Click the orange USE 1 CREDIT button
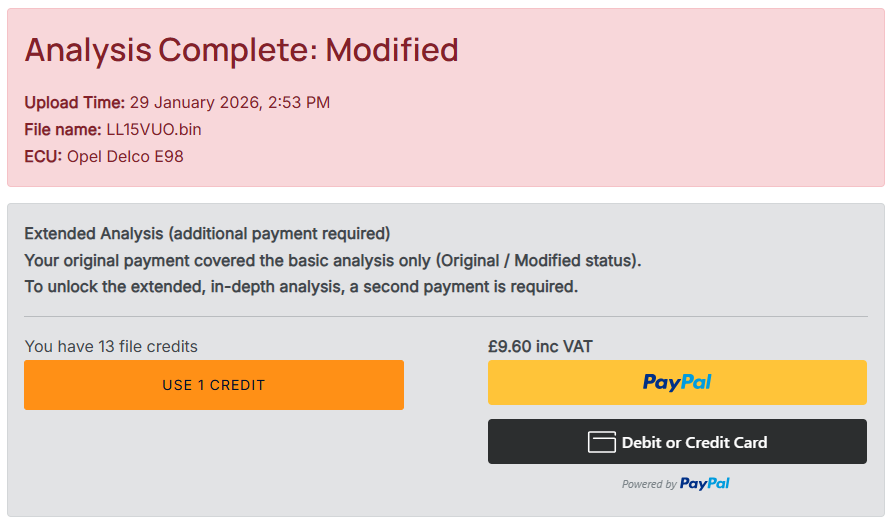The image size is (891, 524). click(214, 385)
